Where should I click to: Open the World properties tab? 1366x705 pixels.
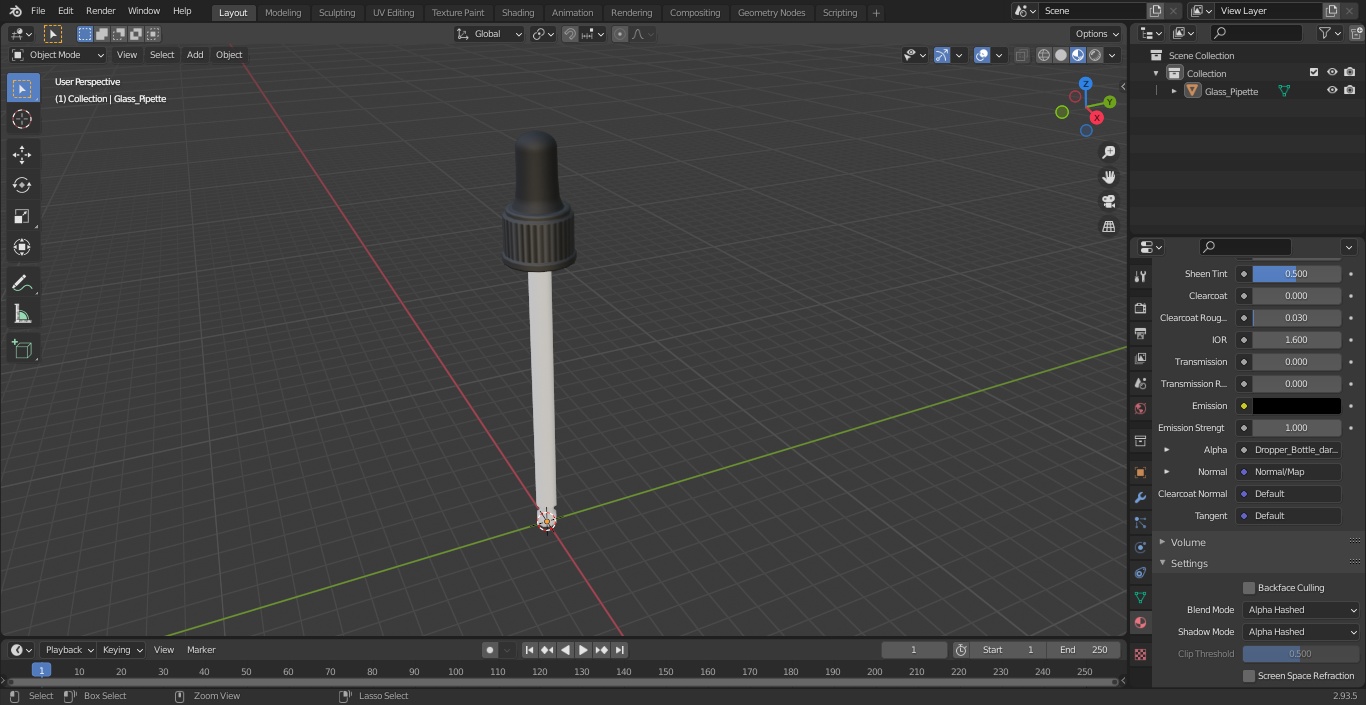[x=1140, y=408]
